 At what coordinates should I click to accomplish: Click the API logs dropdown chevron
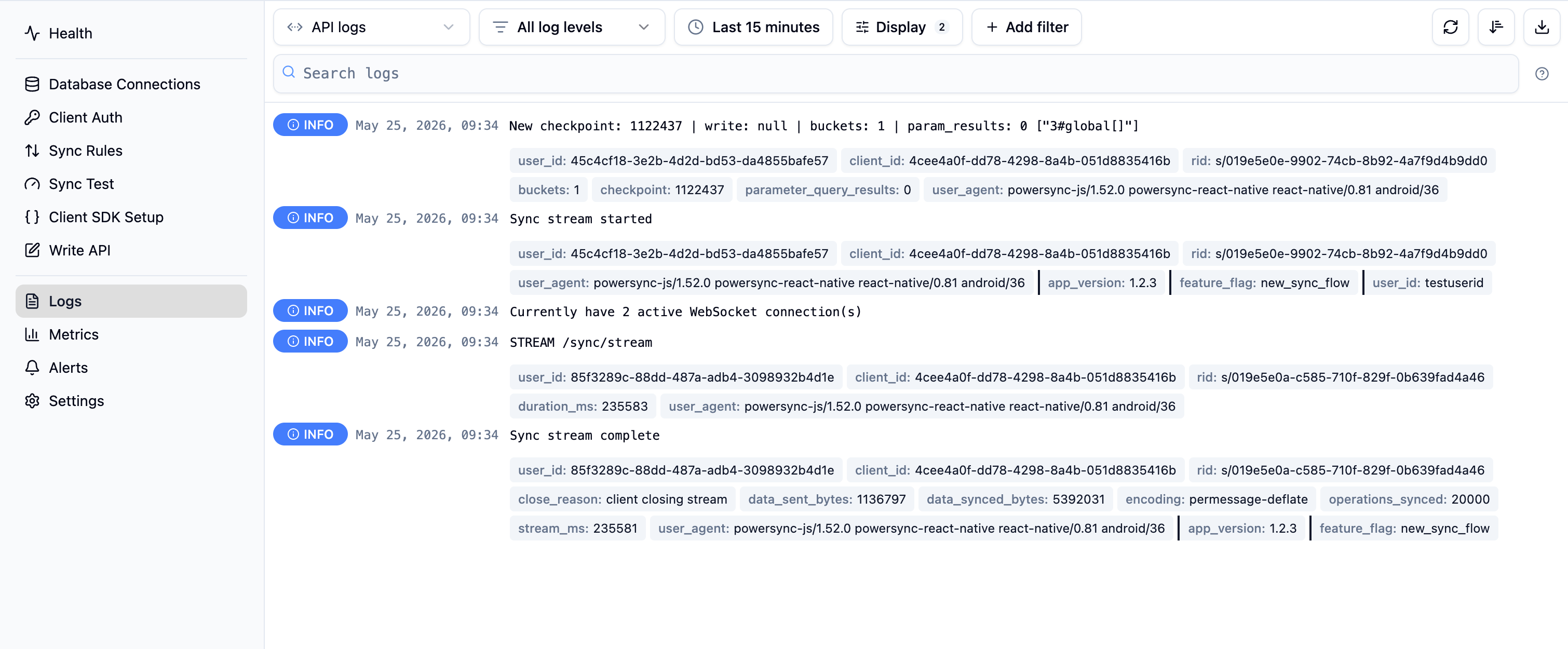coord(449,27)
